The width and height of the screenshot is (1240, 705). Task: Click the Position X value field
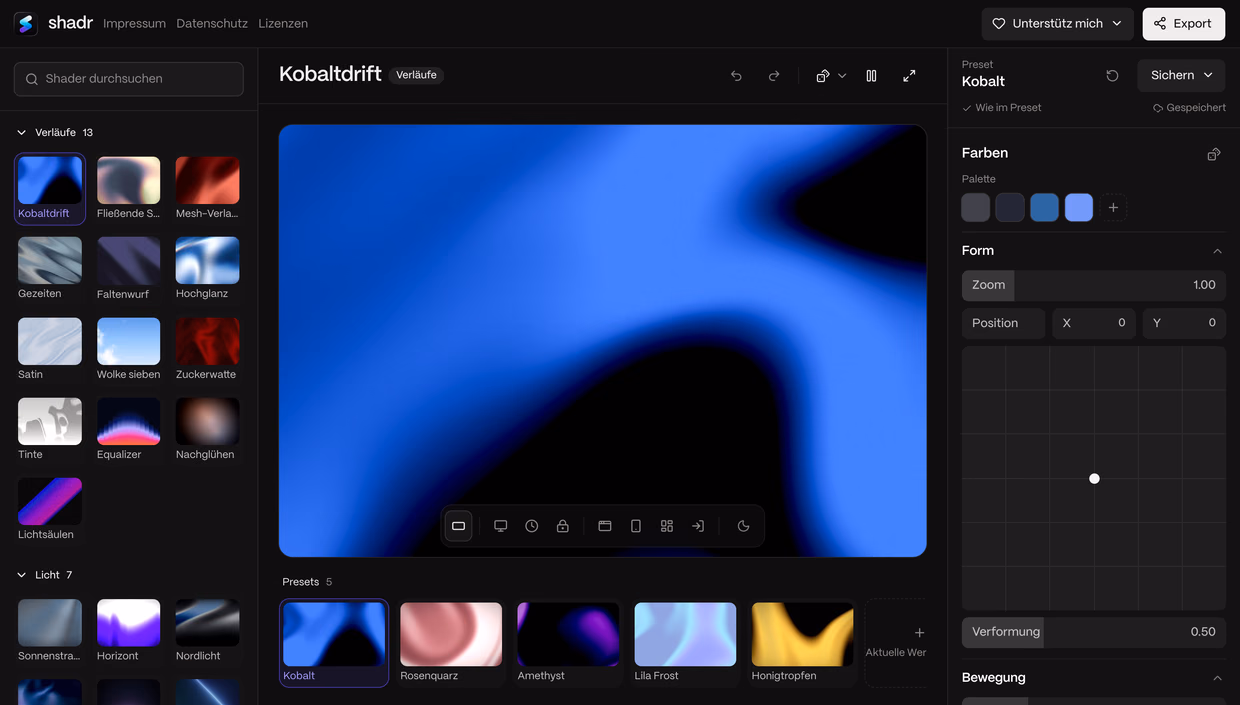pos(1094,323)
